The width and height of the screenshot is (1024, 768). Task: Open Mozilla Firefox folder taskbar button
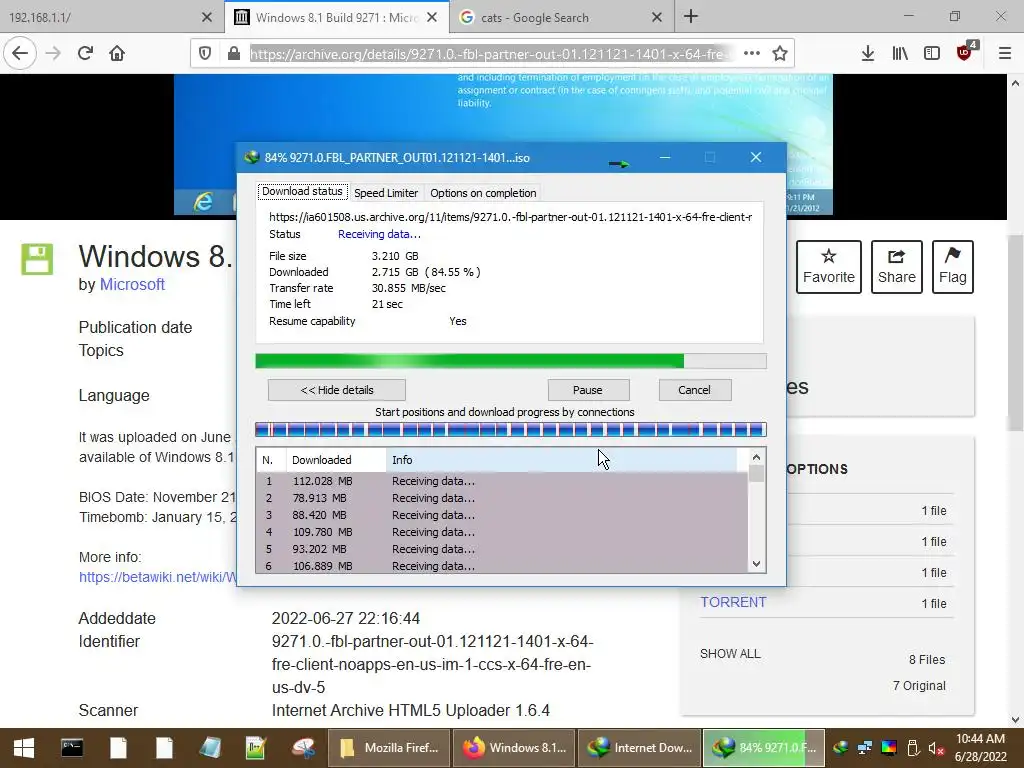(x=388, y=748)
